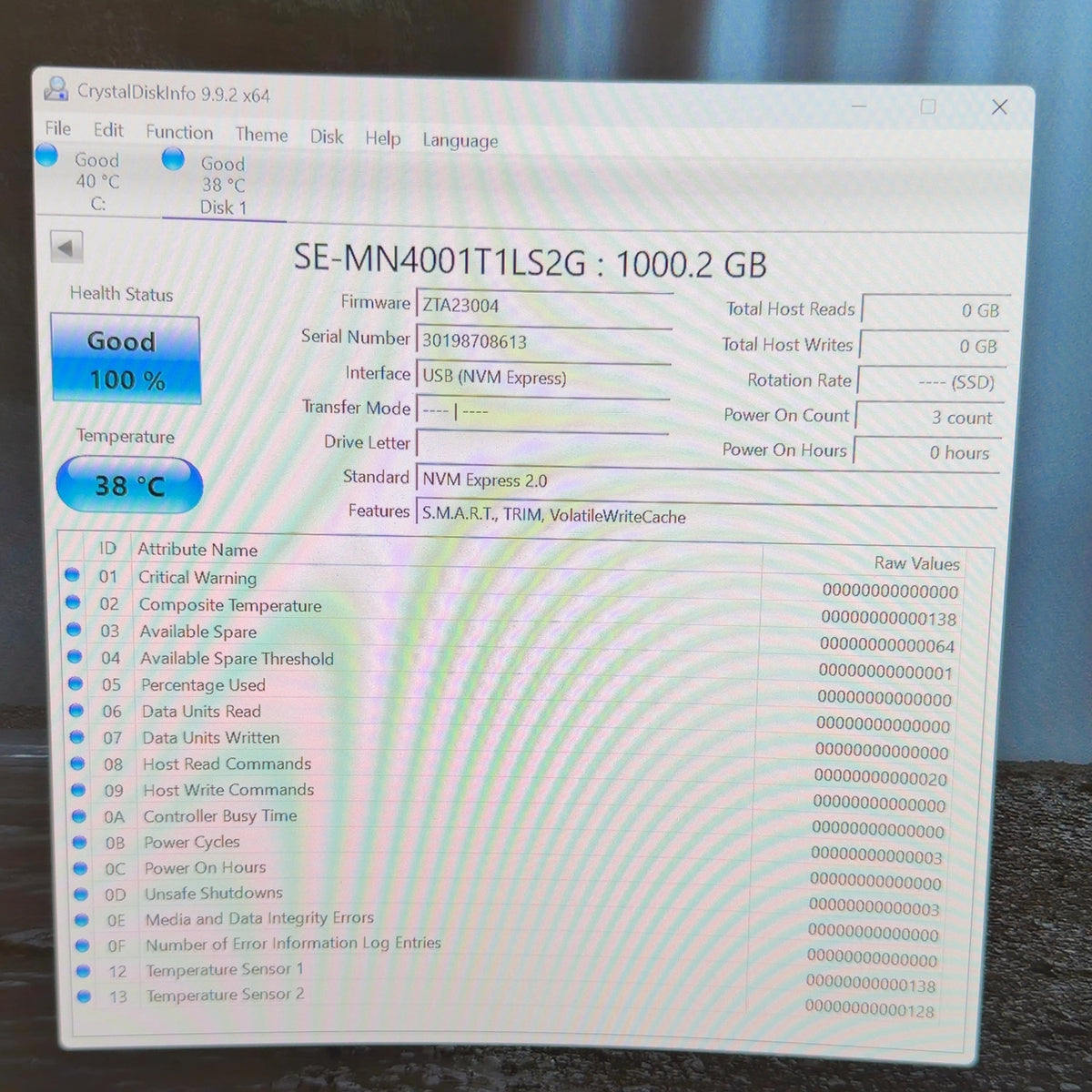The height and width of the screenshot is (1092, 1092).
Task: Select the Power Cycles attribute row
Action: coord(512,848)
